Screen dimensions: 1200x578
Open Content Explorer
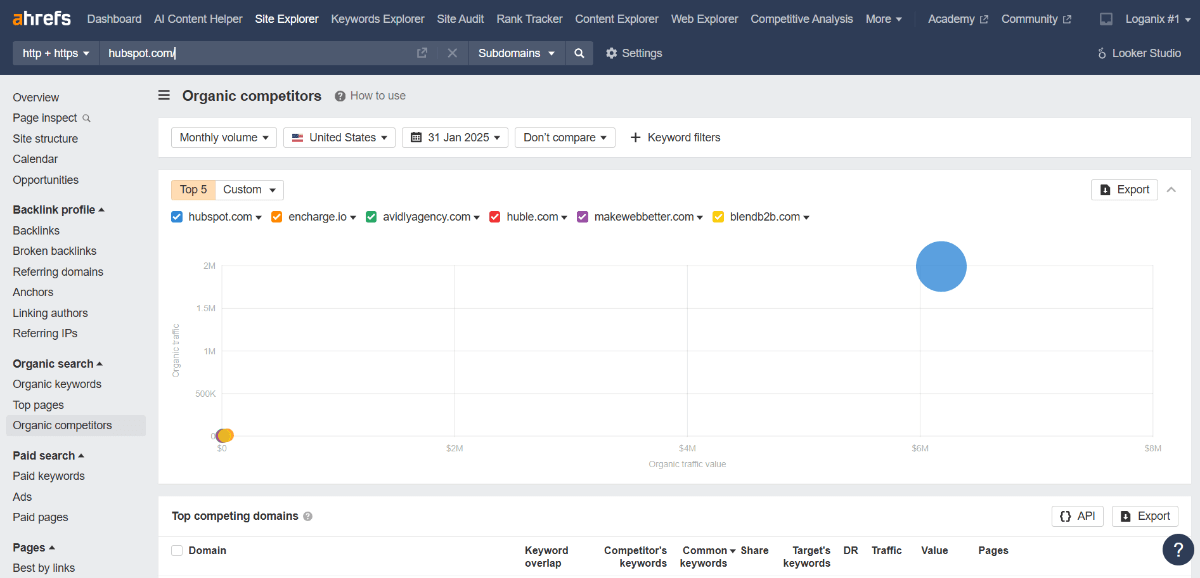(x=617, y=19)
